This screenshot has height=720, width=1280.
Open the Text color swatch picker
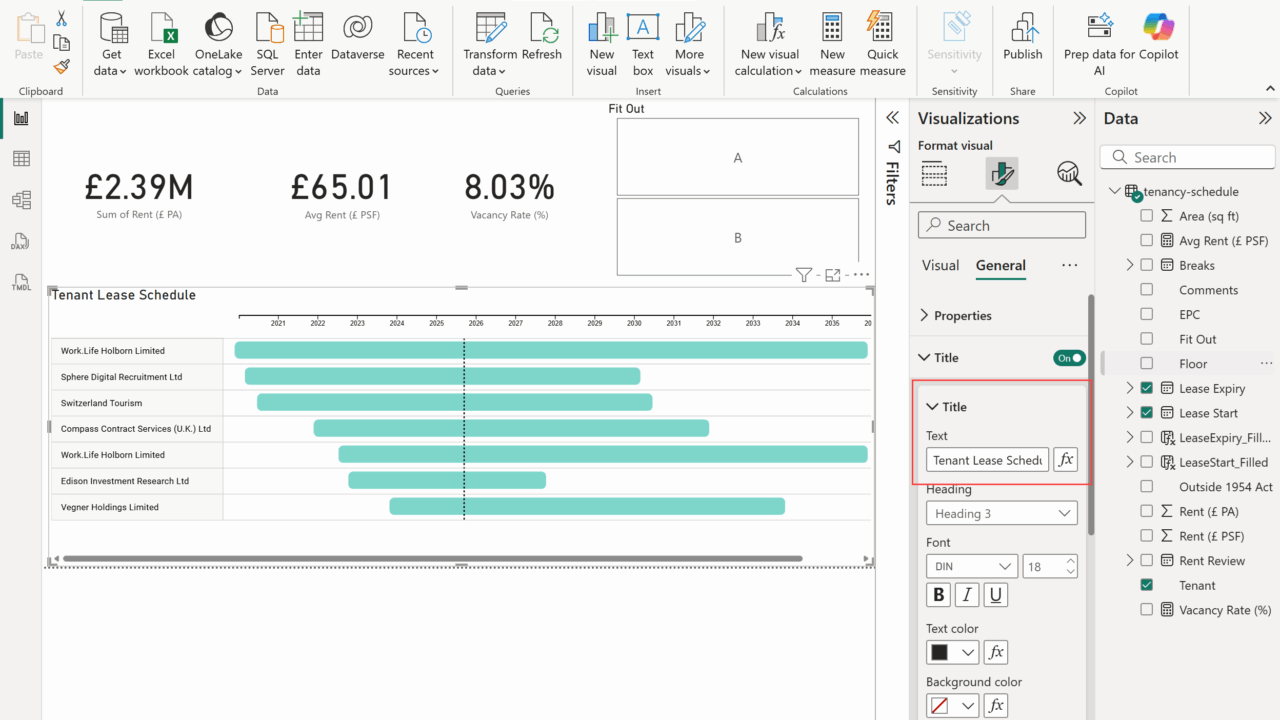pos(952,653)
